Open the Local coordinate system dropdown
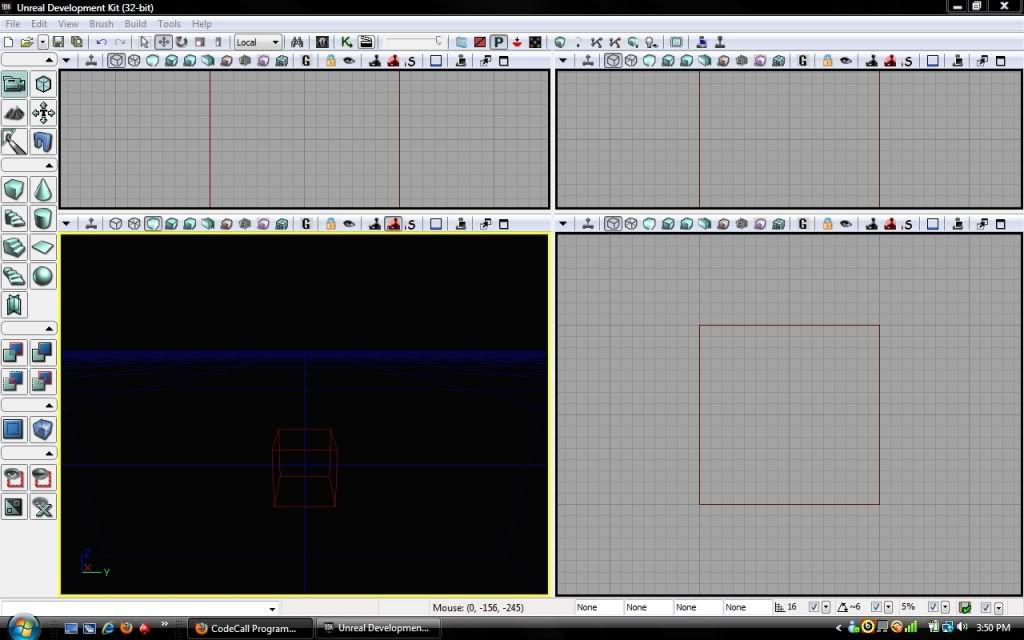The image size is (1024, 640). pyautogui.click(x=258, y=42)
